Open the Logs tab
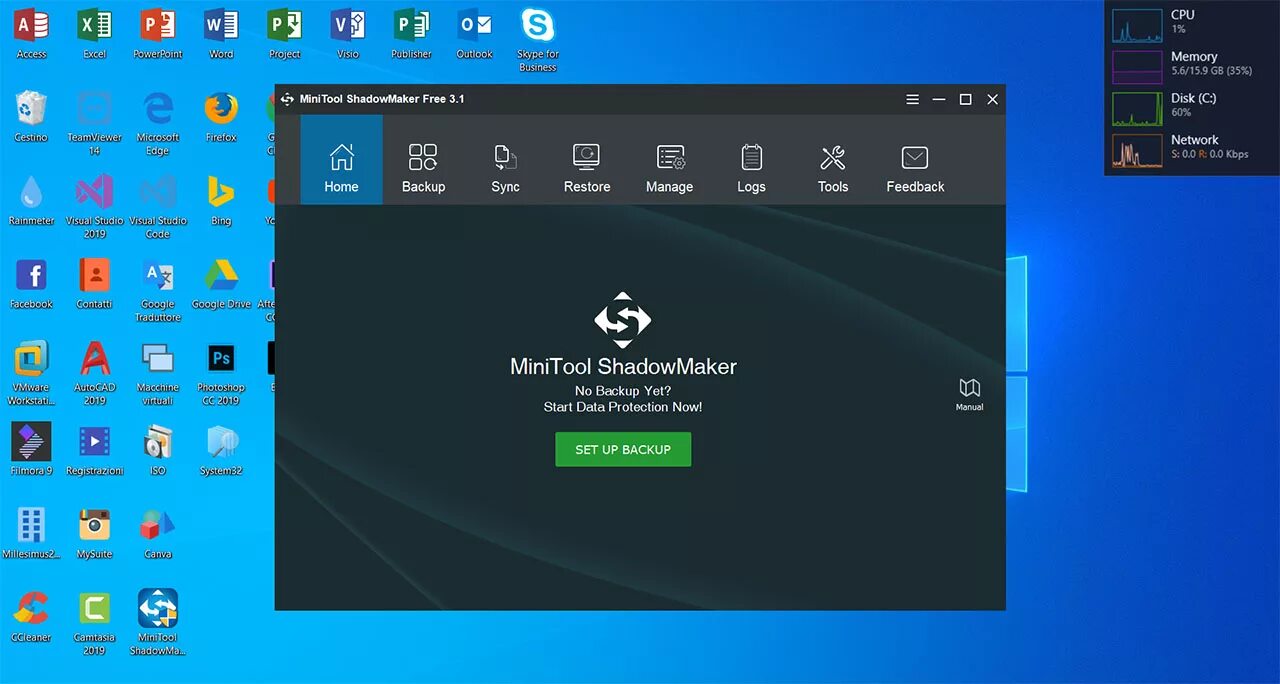Viewport: 1280px width, 684px height. click(x=751, y=160)
